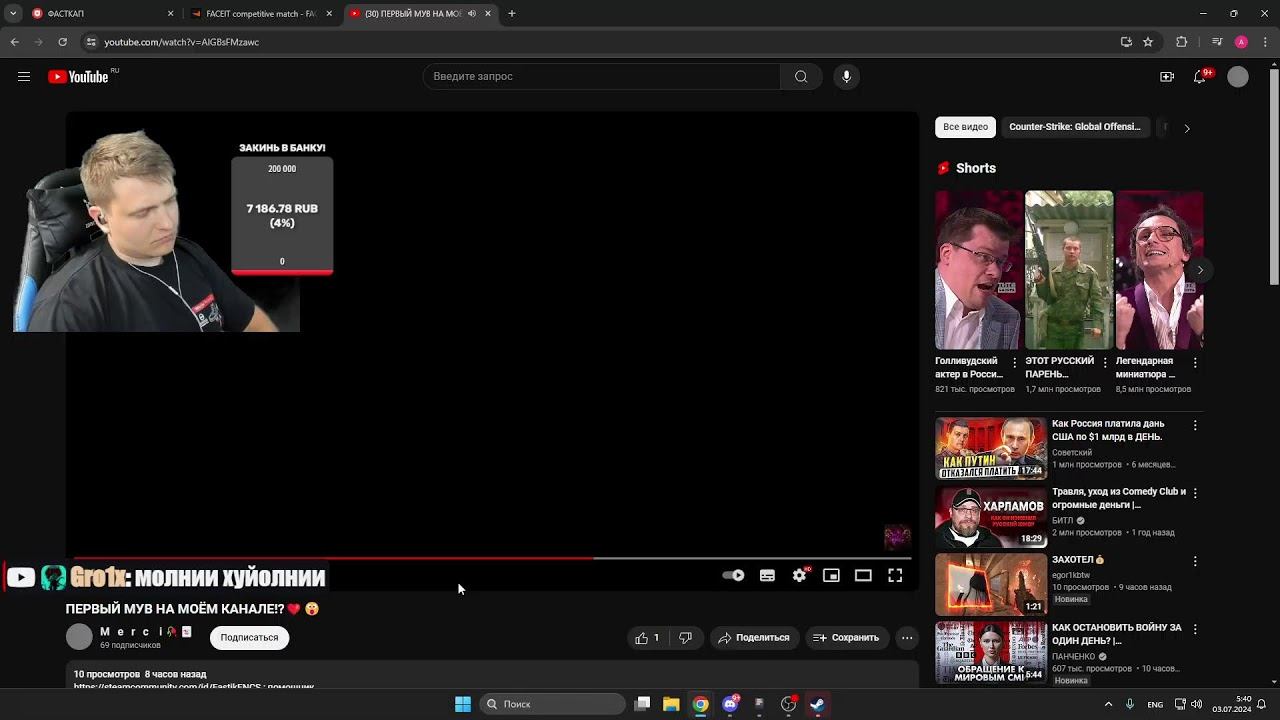Viewport: 1280px width, 720px height.
Task: Select the Counter-Strike: Global Offensive chip
Action: (1074, 127)
